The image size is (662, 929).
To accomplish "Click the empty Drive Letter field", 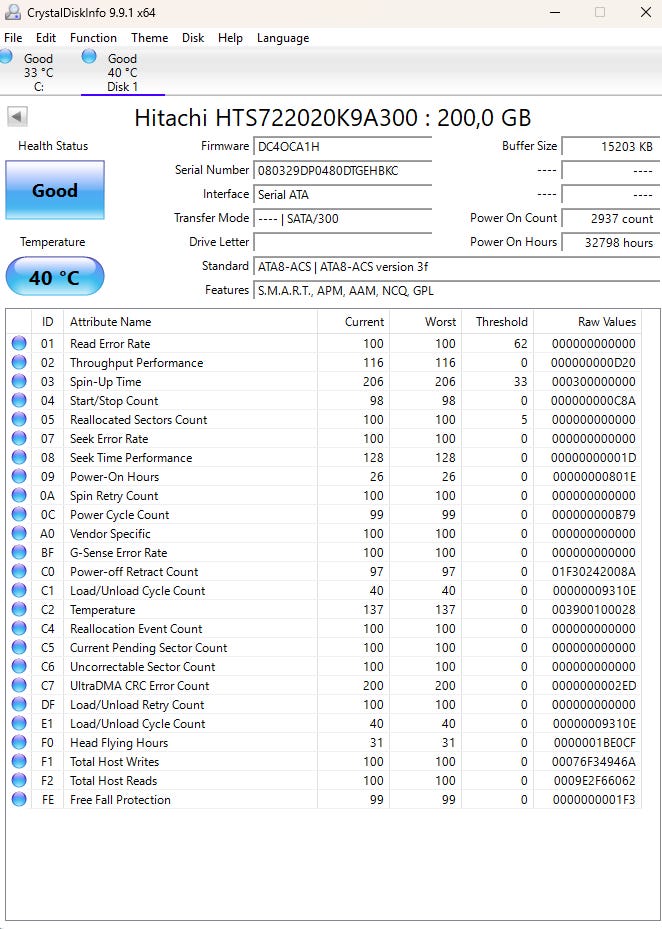I will [343, 242].
